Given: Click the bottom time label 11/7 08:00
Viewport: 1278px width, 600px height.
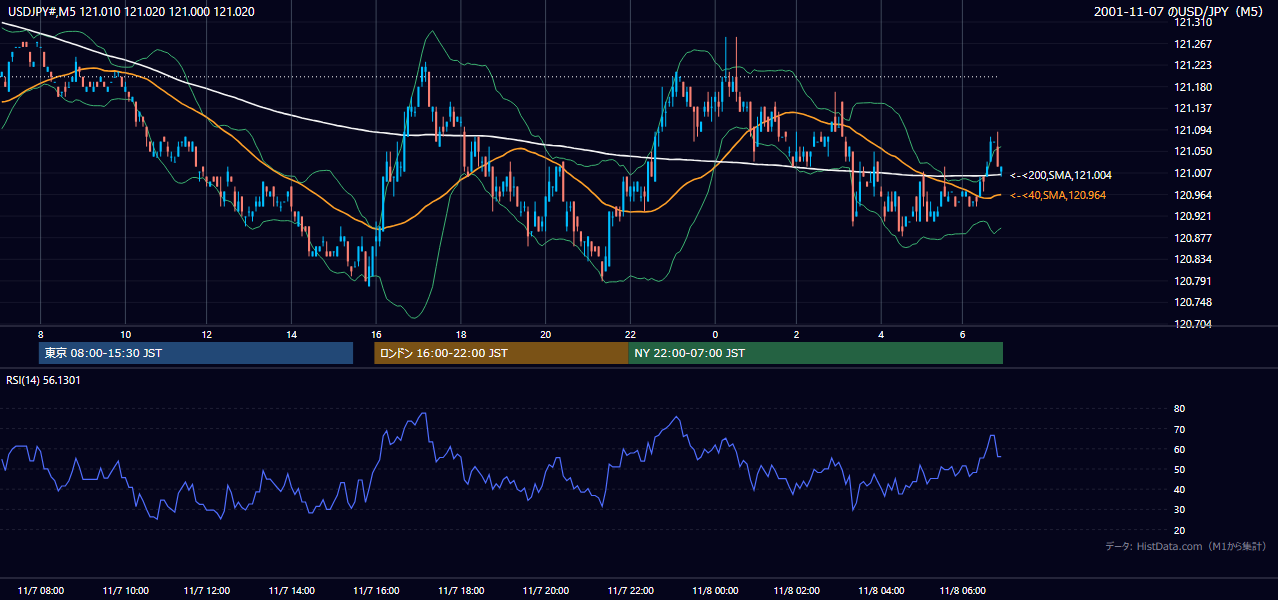Looking at the screenshot, I should pos(41,590).
